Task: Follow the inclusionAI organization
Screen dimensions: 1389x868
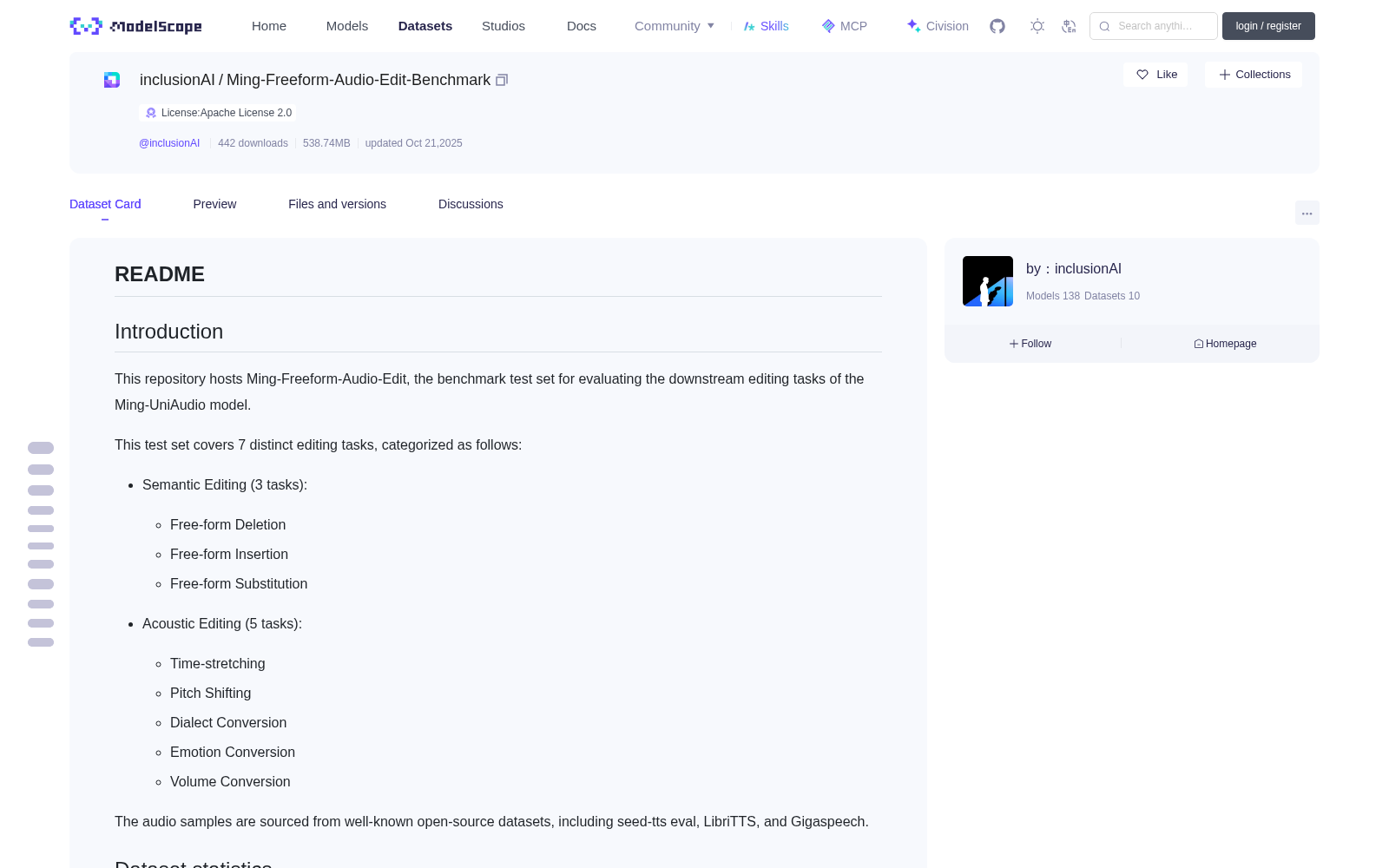Action: click(x=1030, y=344)
